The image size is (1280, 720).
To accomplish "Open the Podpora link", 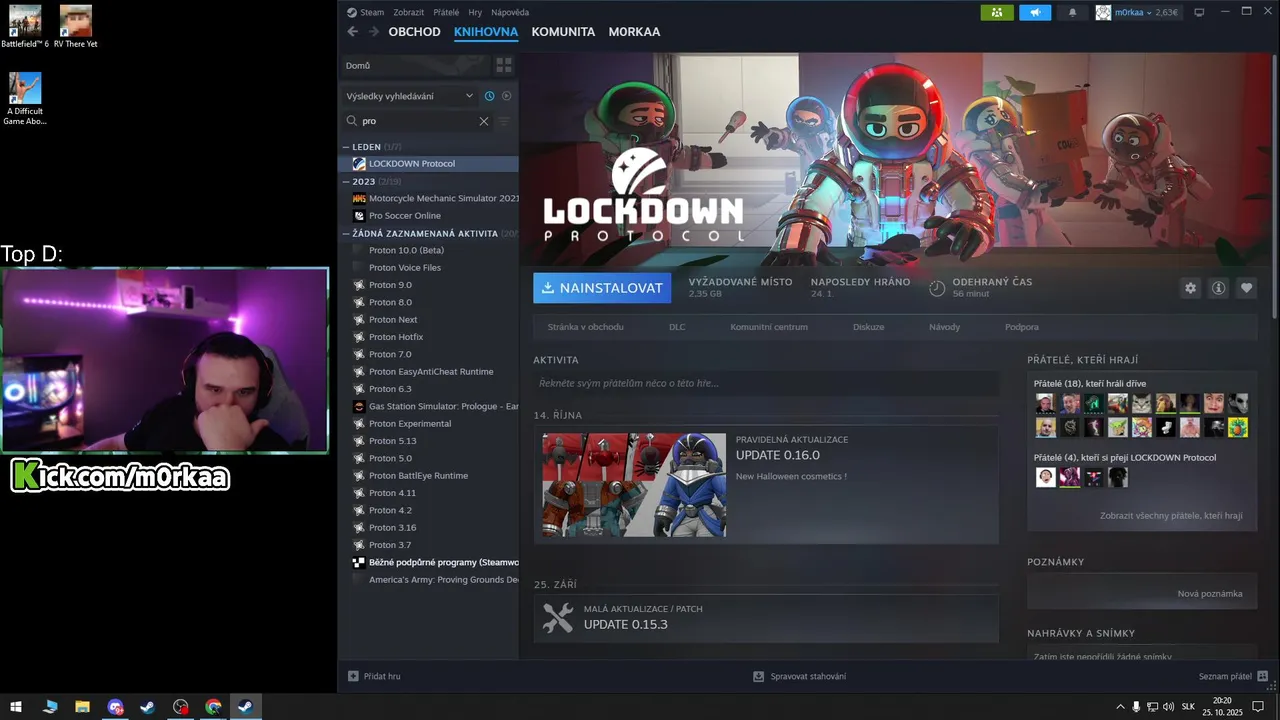I will tap(1022, 327).
